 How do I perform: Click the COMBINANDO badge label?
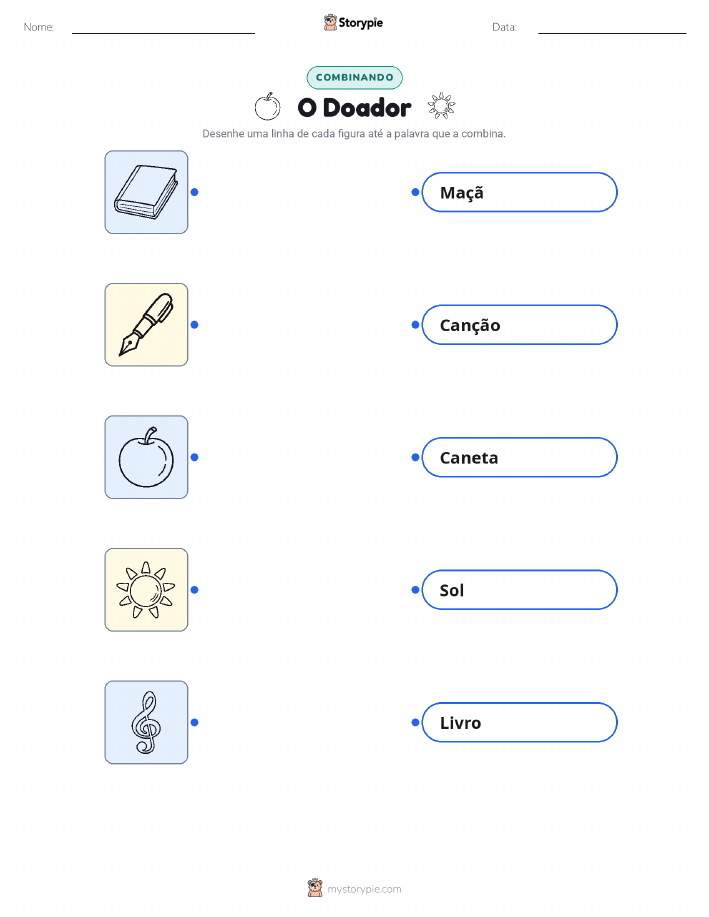354,77
